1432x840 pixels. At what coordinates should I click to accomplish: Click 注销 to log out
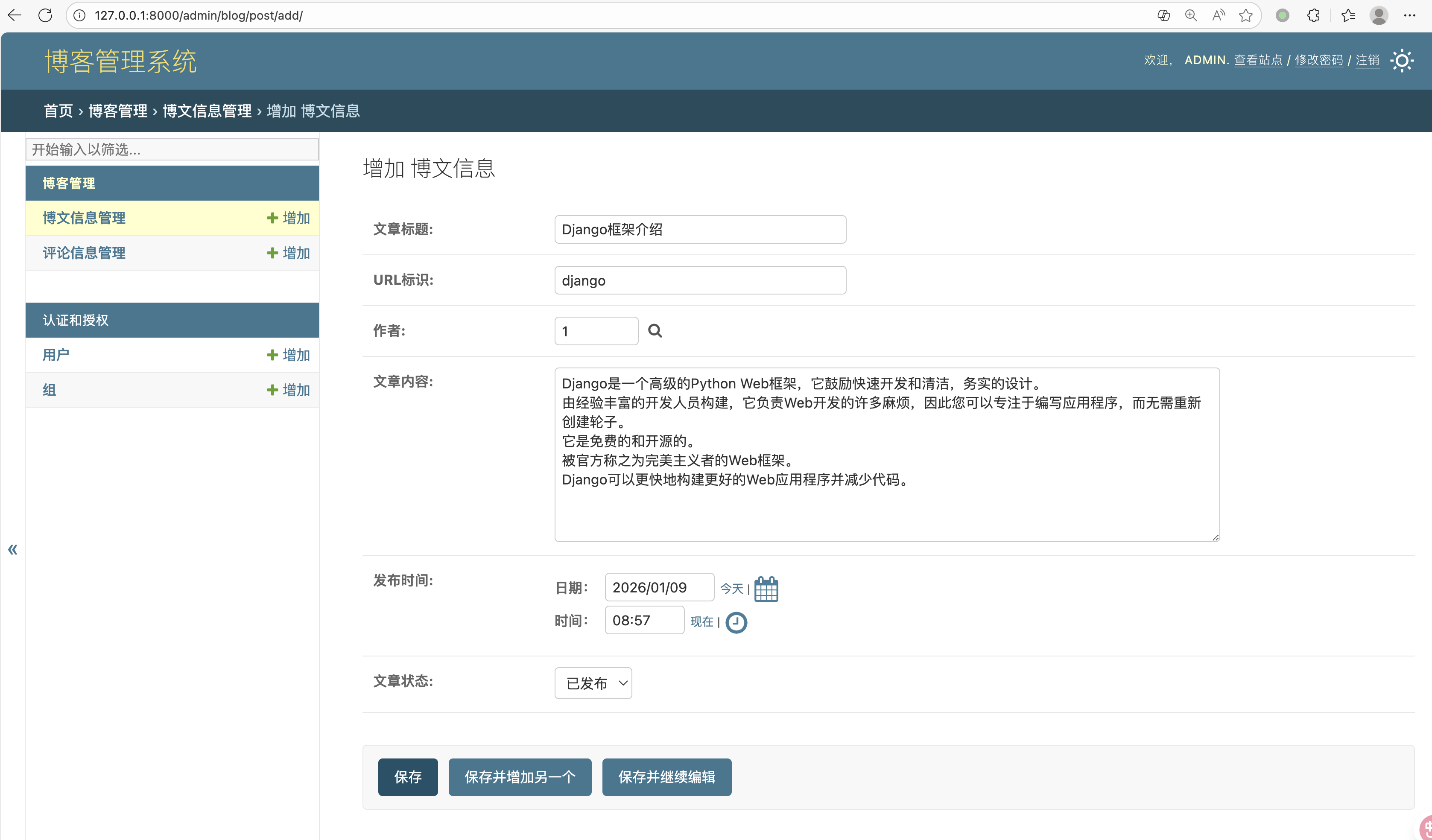coord(1367,60)
